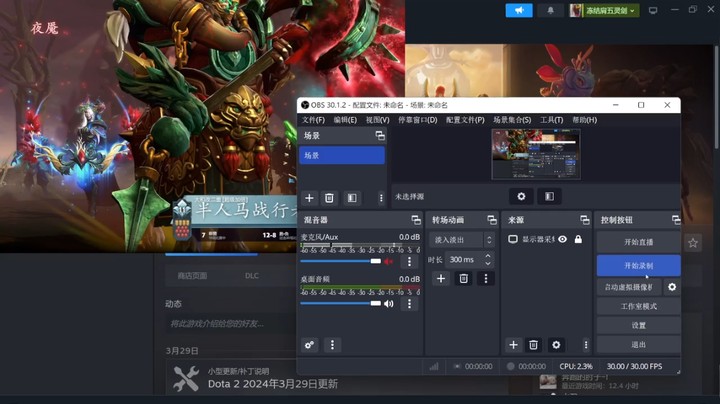Image resolution: width=720 pixels, height=404 pixels.
Task: Open the Scene Collection (S) menu
Action: (x=512, y=120)
